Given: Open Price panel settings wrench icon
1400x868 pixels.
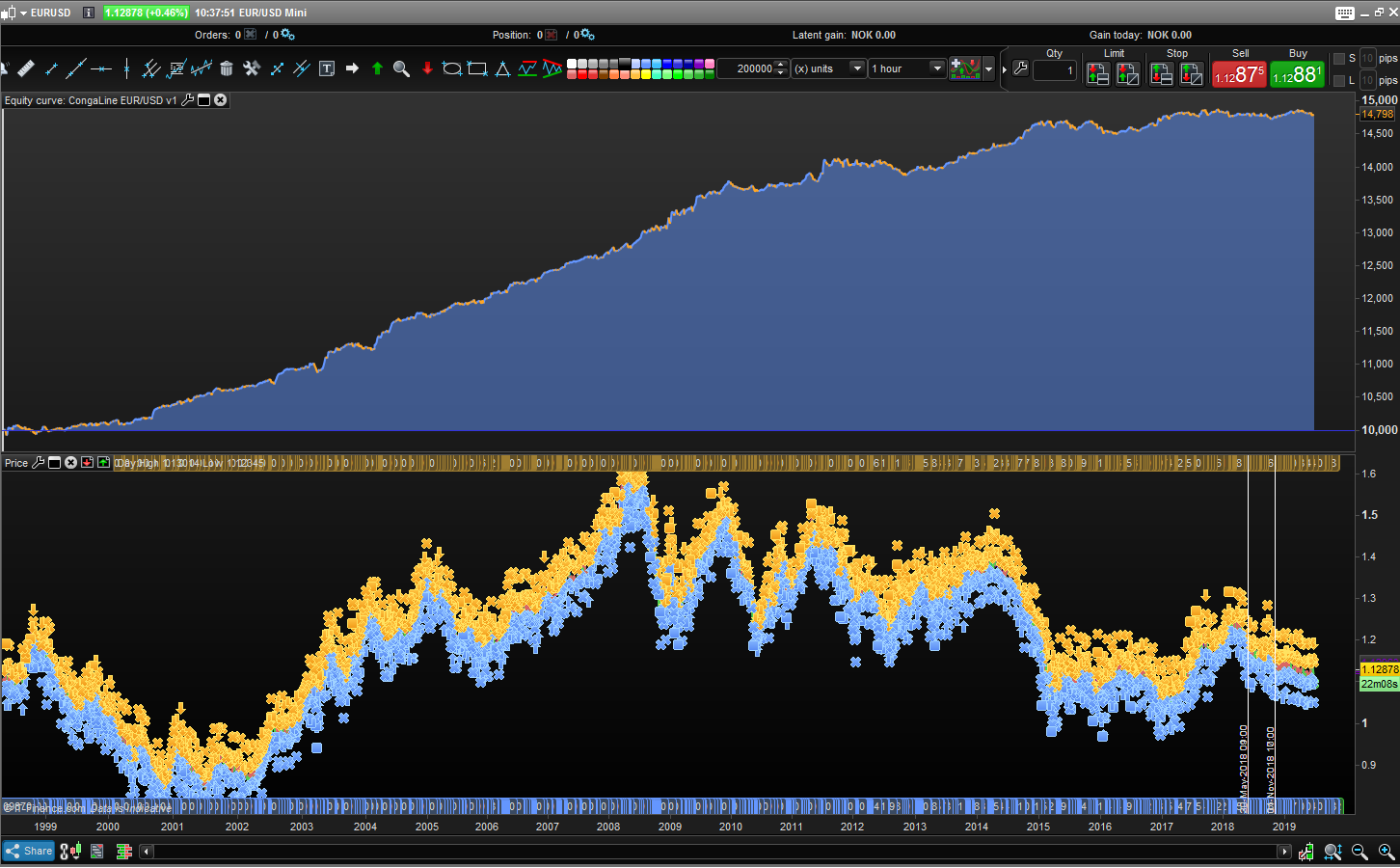Looking at the screenshot, I should pyautogui.click(x=39, y=463).
